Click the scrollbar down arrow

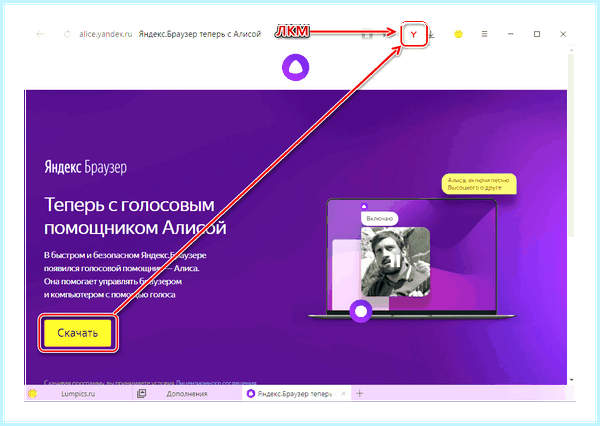click(x=571, y=380)
